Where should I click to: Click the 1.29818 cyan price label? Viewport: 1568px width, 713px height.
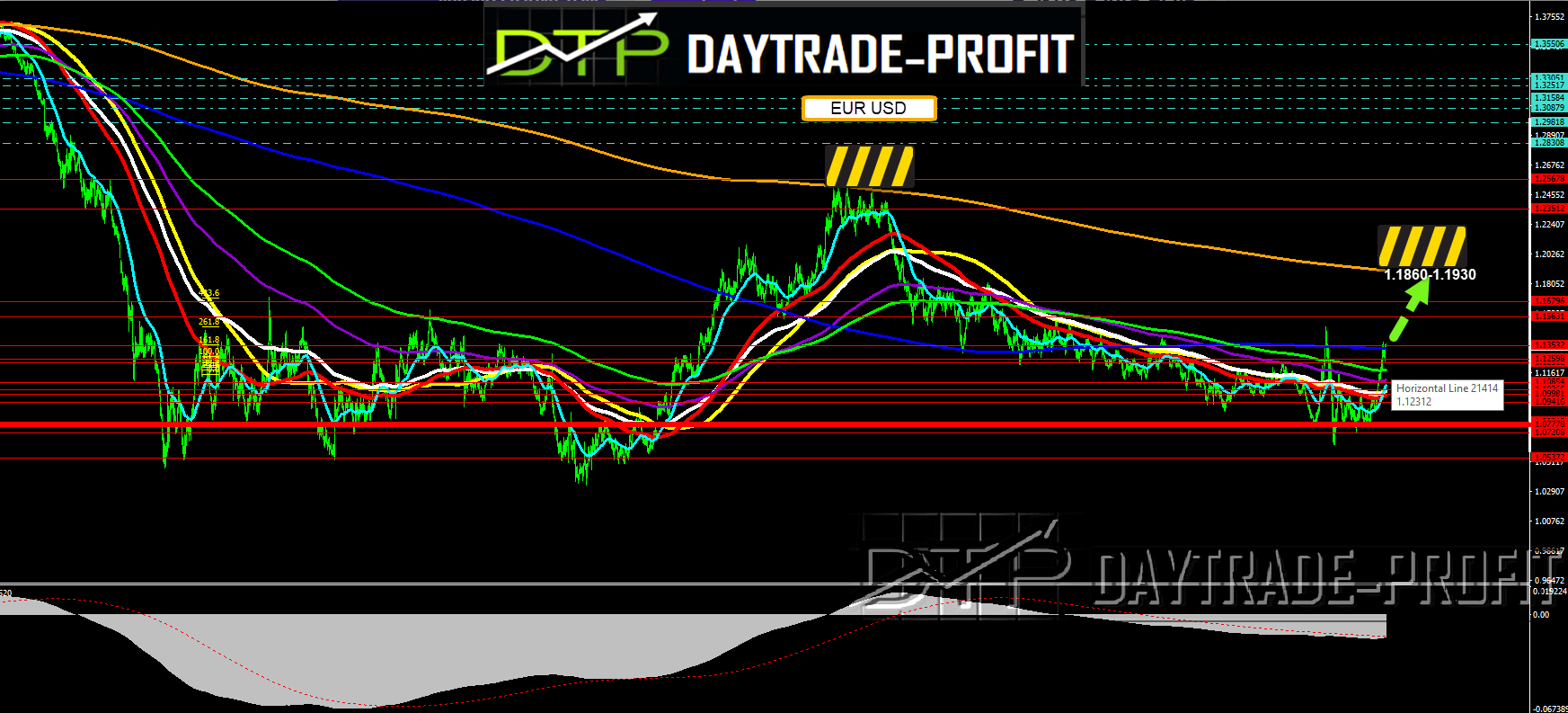[1549, 122]
